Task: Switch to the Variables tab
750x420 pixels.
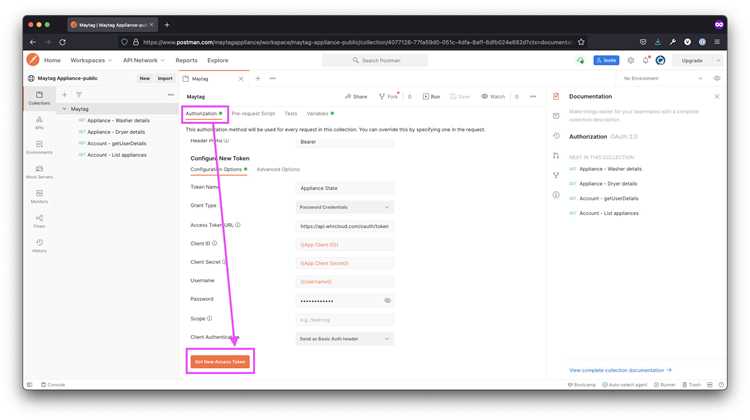Action: pyautogui.click(x=320, y=113)
